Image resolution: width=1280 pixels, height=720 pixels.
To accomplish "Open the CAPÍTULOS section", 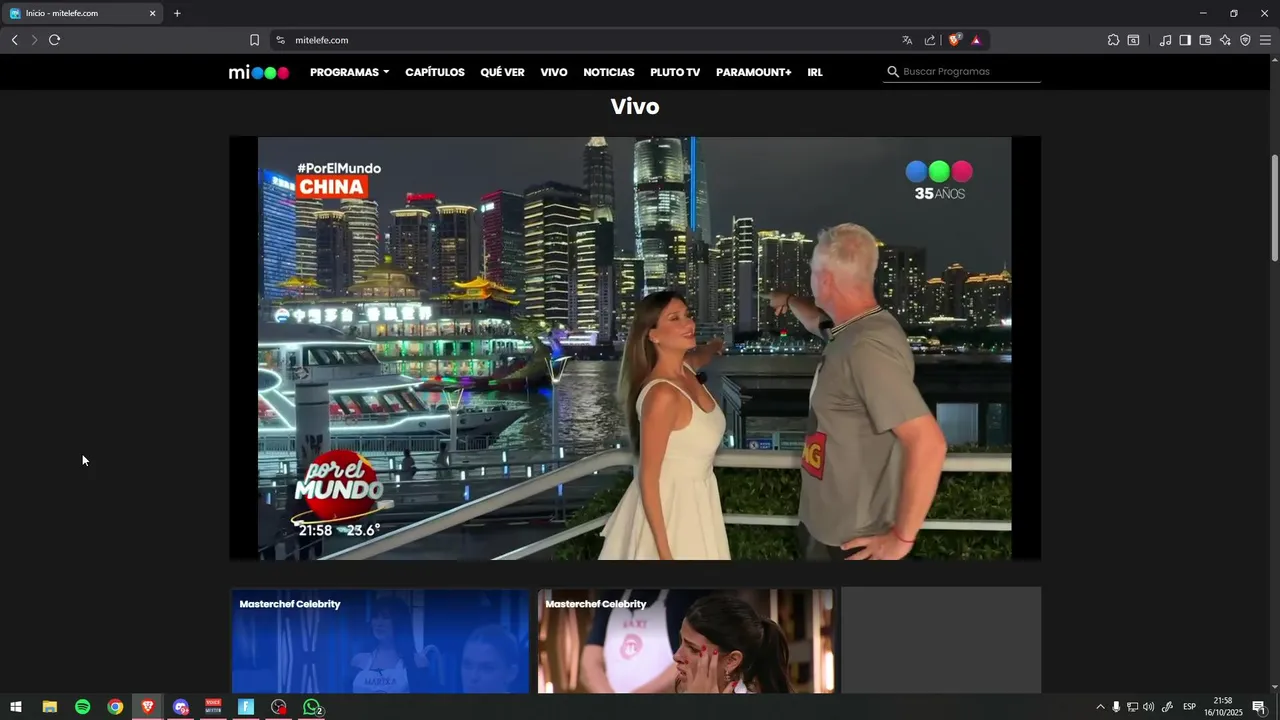I will click(435, 72).
